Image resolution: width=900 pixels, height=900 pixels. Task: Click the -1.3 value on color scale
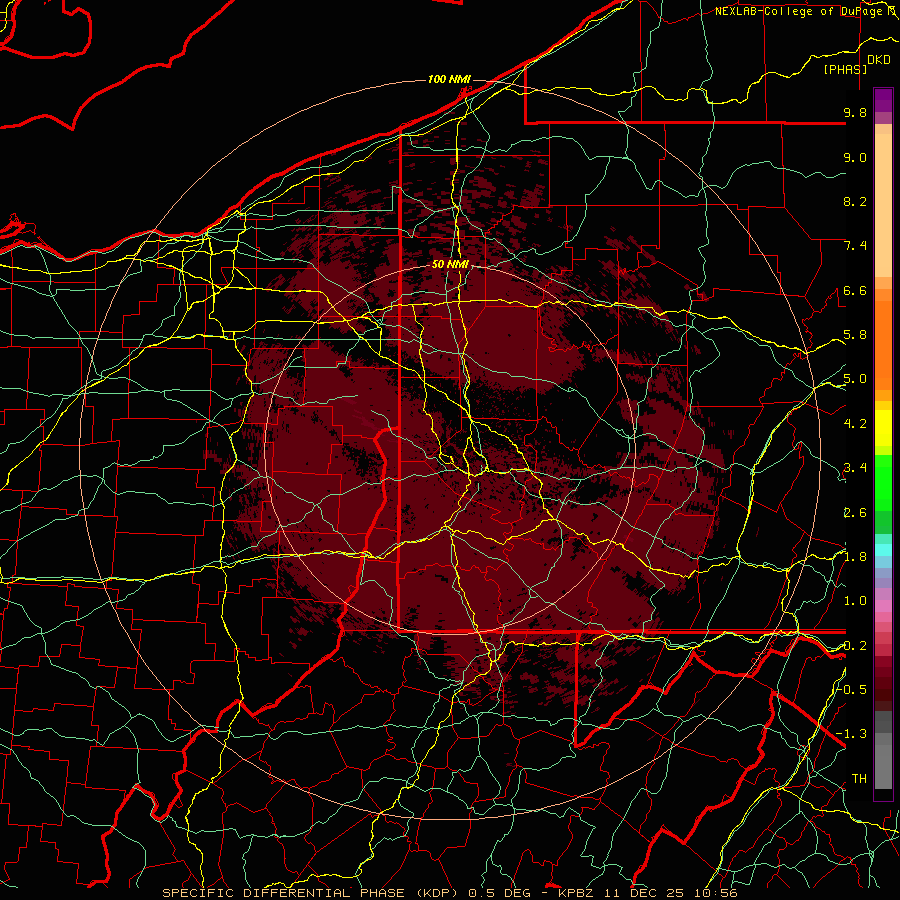(x=852, y=734)
